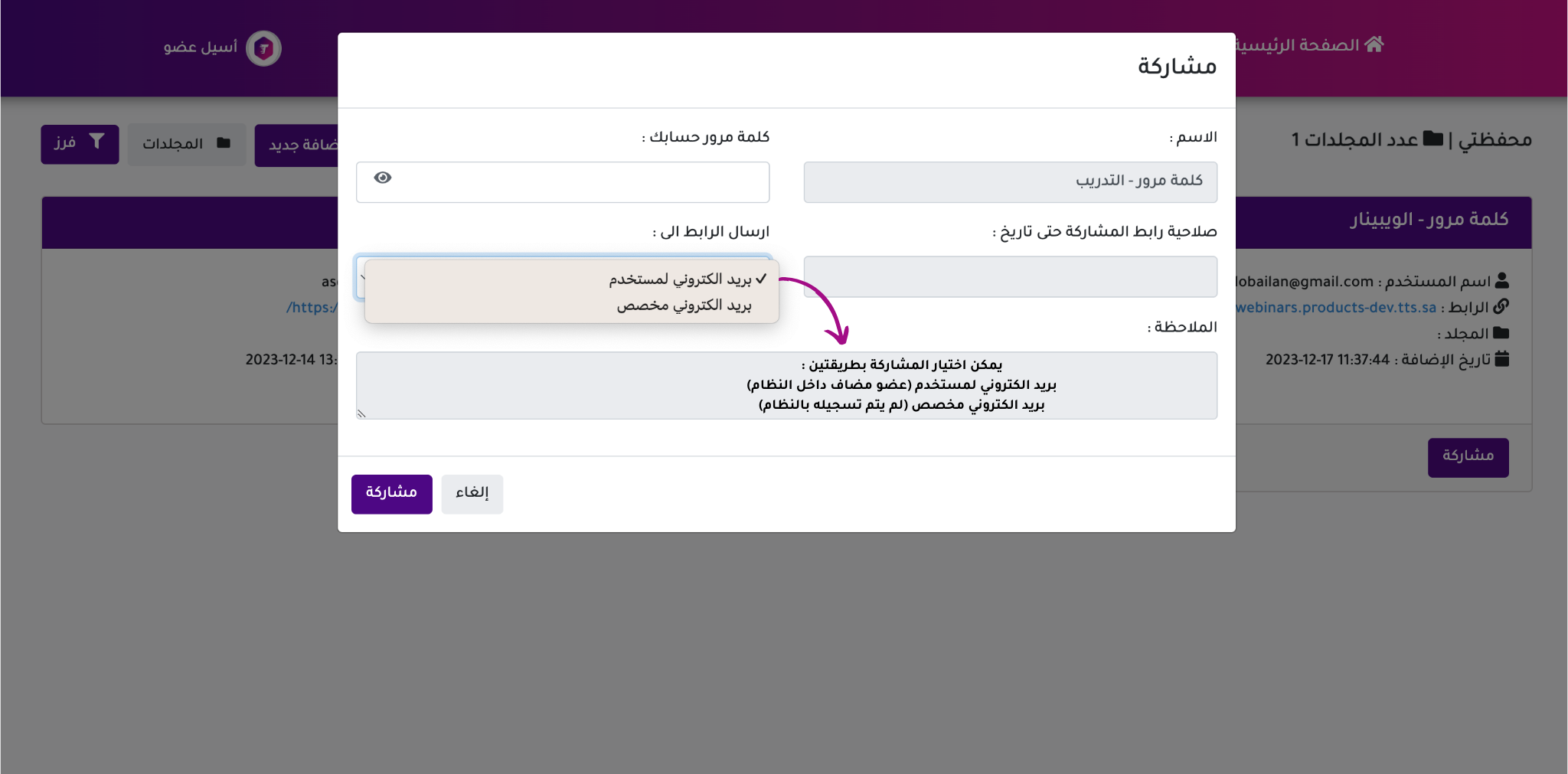
Task: Click the purple مشاركة submit button in dialog
Action: tap(391, 493)
